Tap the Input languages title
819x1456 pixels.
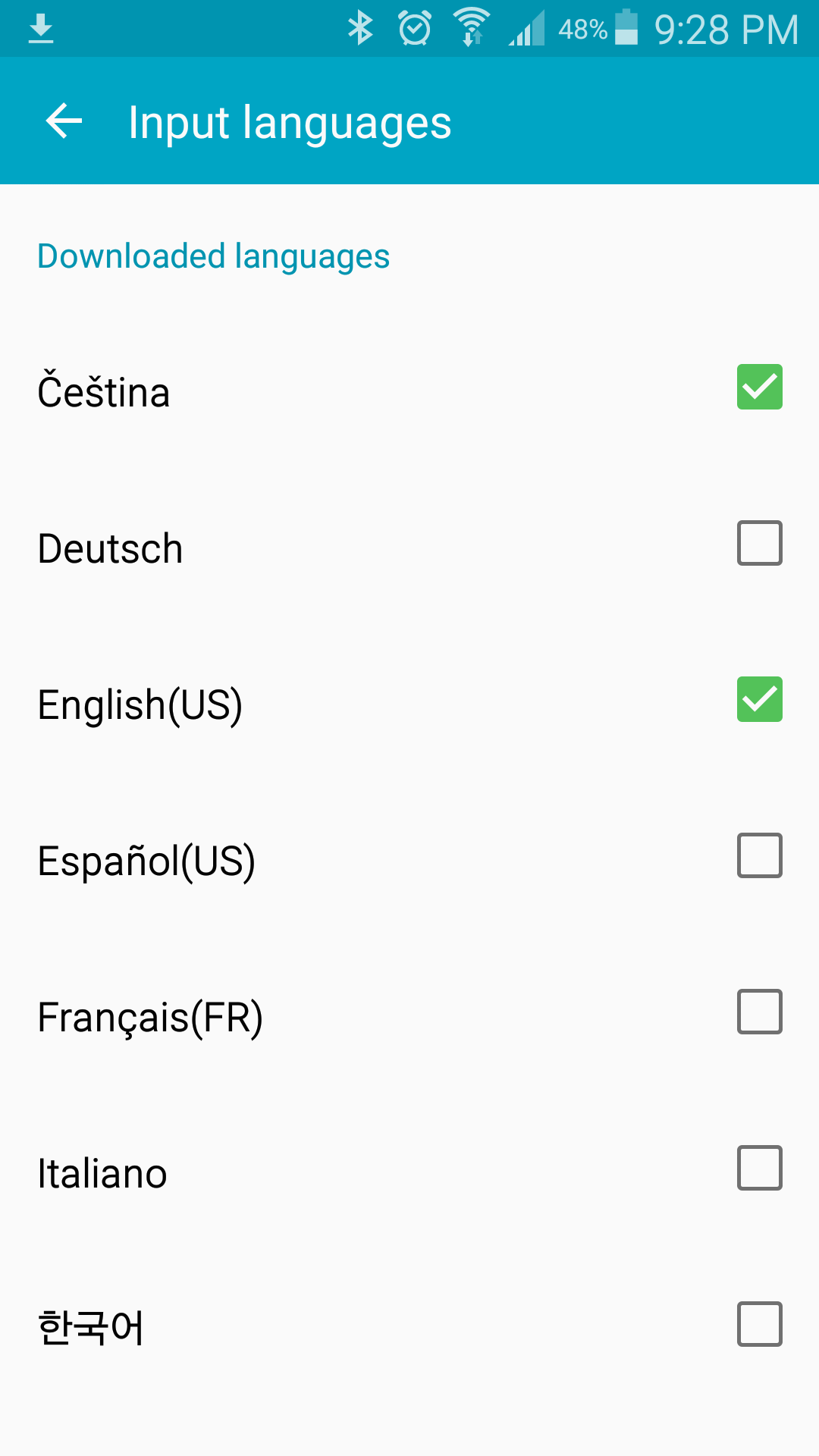(x=290, y=122)
